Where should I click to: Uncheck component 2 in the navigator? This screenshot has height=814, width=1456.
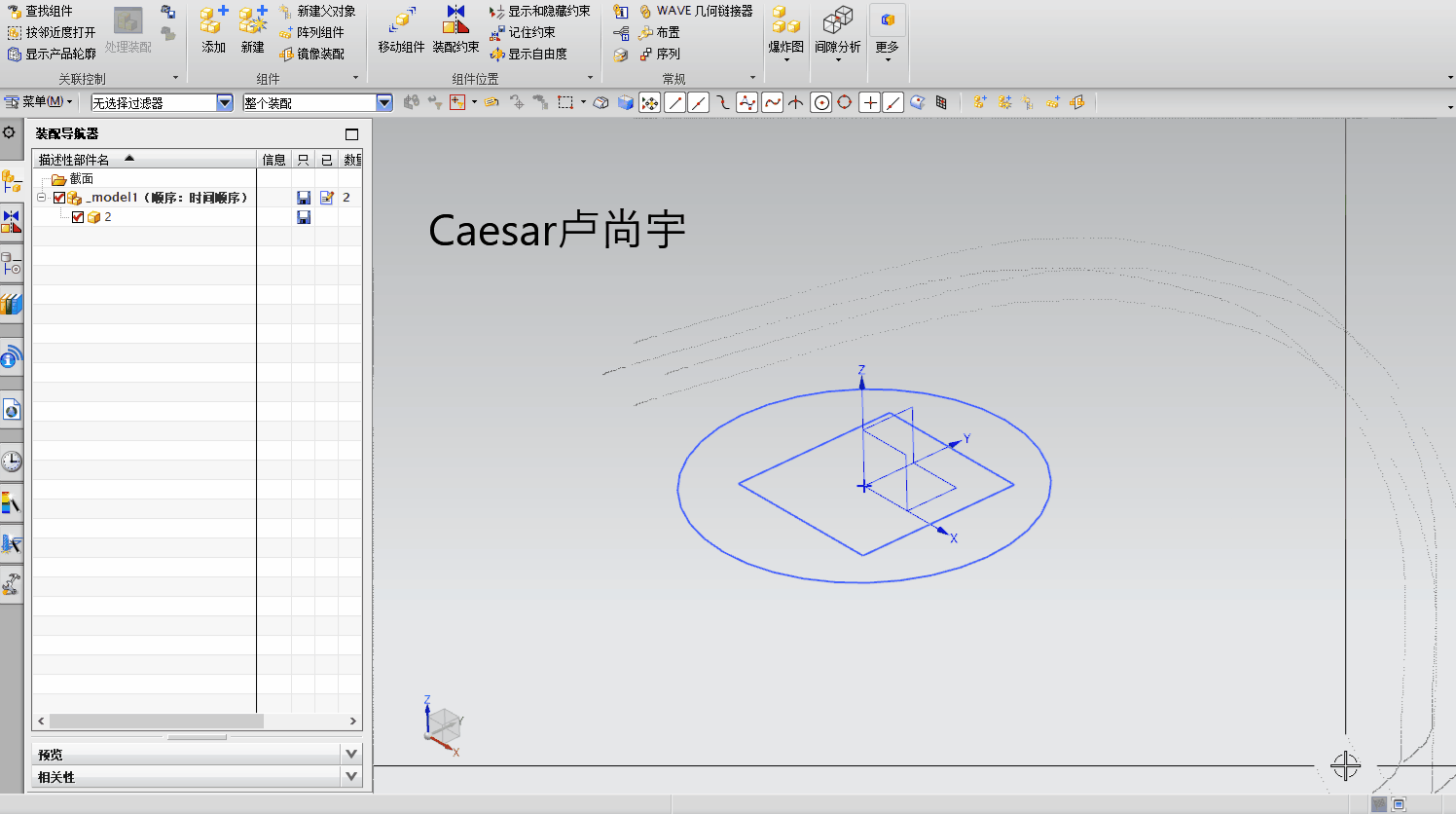[79, 216]
